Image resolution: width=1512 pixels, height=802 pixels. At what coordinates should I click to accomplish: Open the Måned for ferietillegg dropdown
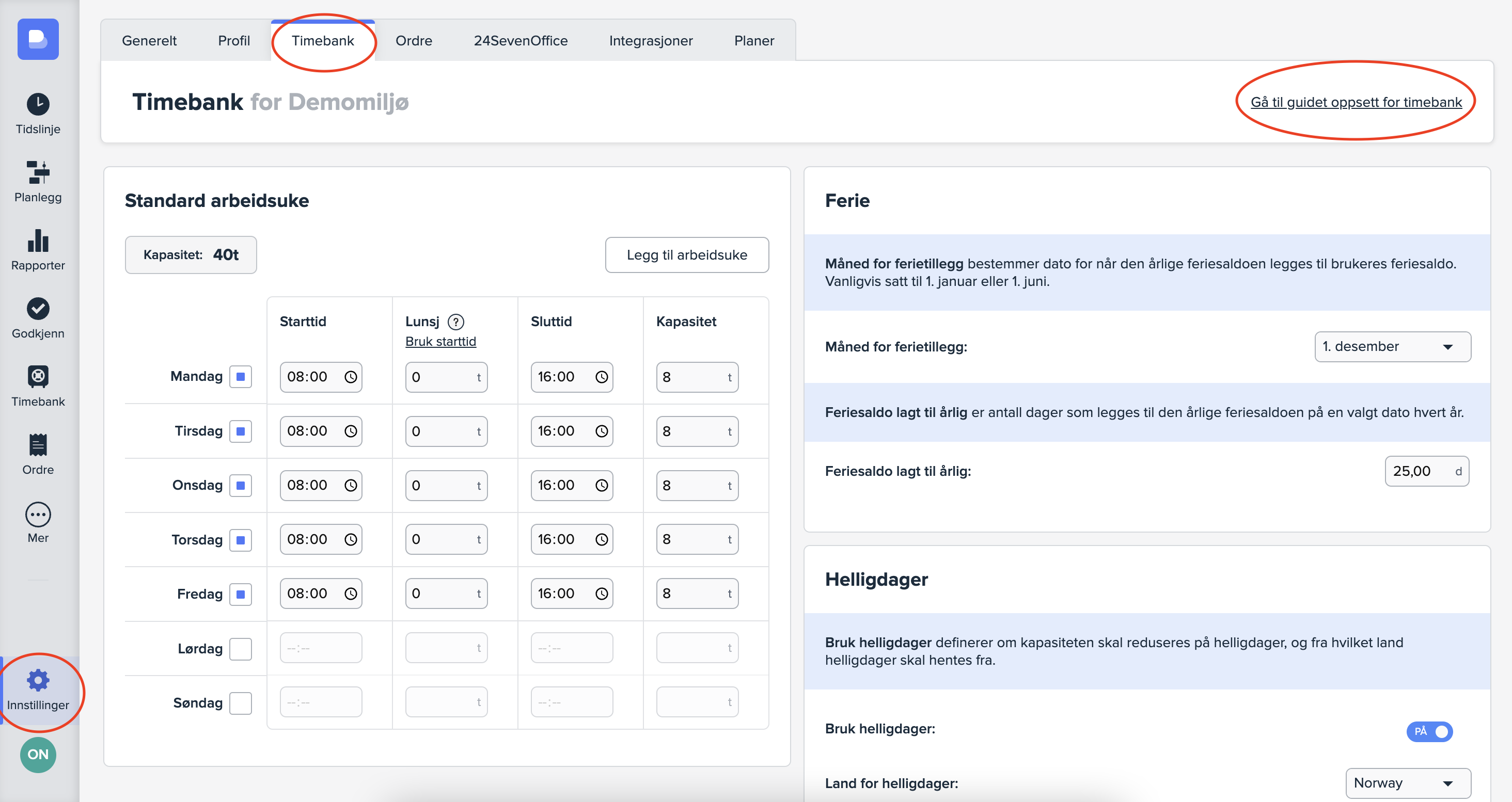click(1392, 347)
